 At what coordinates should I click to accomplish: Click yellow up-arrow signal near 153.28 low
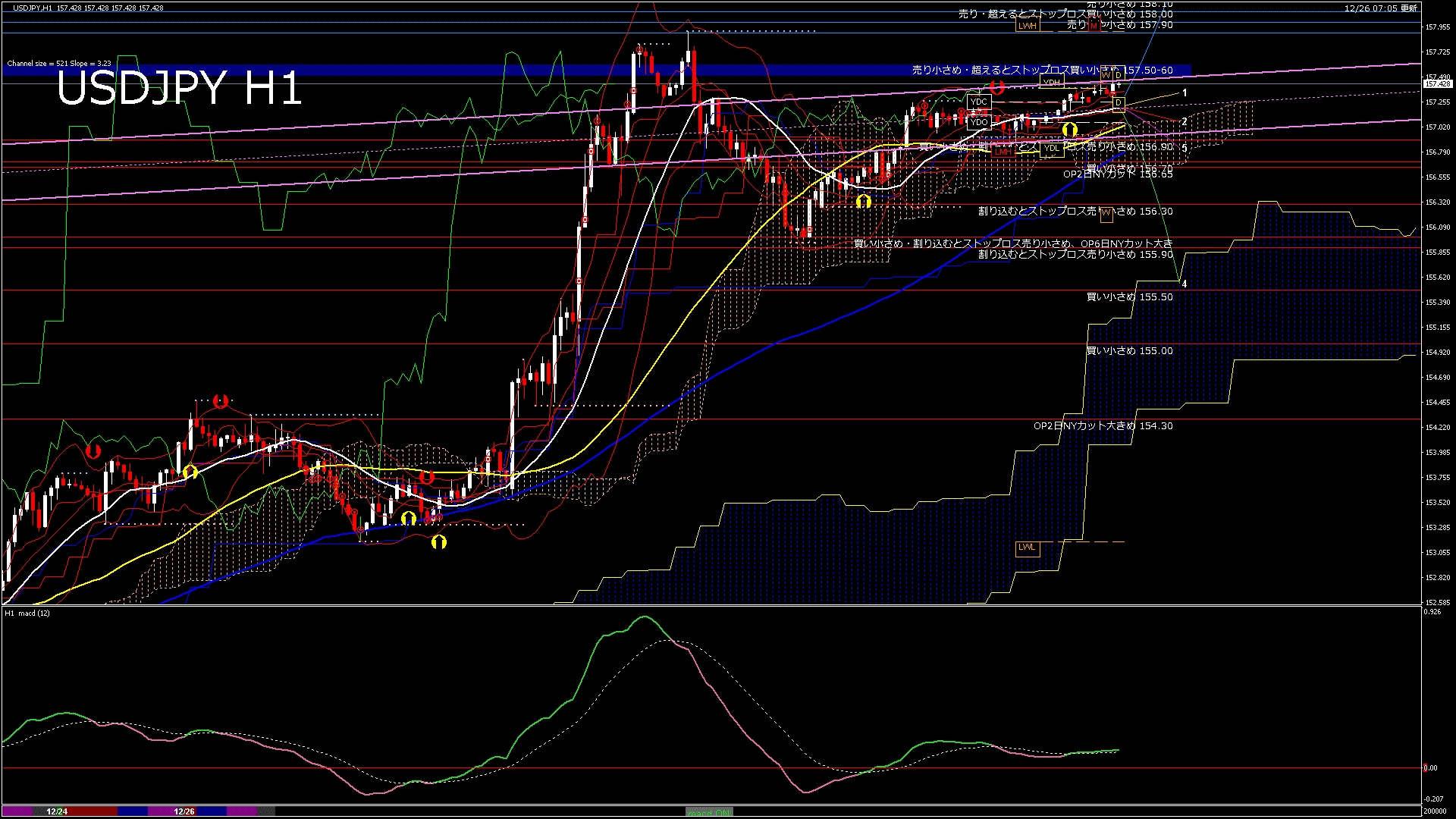[x=409, y=518]
